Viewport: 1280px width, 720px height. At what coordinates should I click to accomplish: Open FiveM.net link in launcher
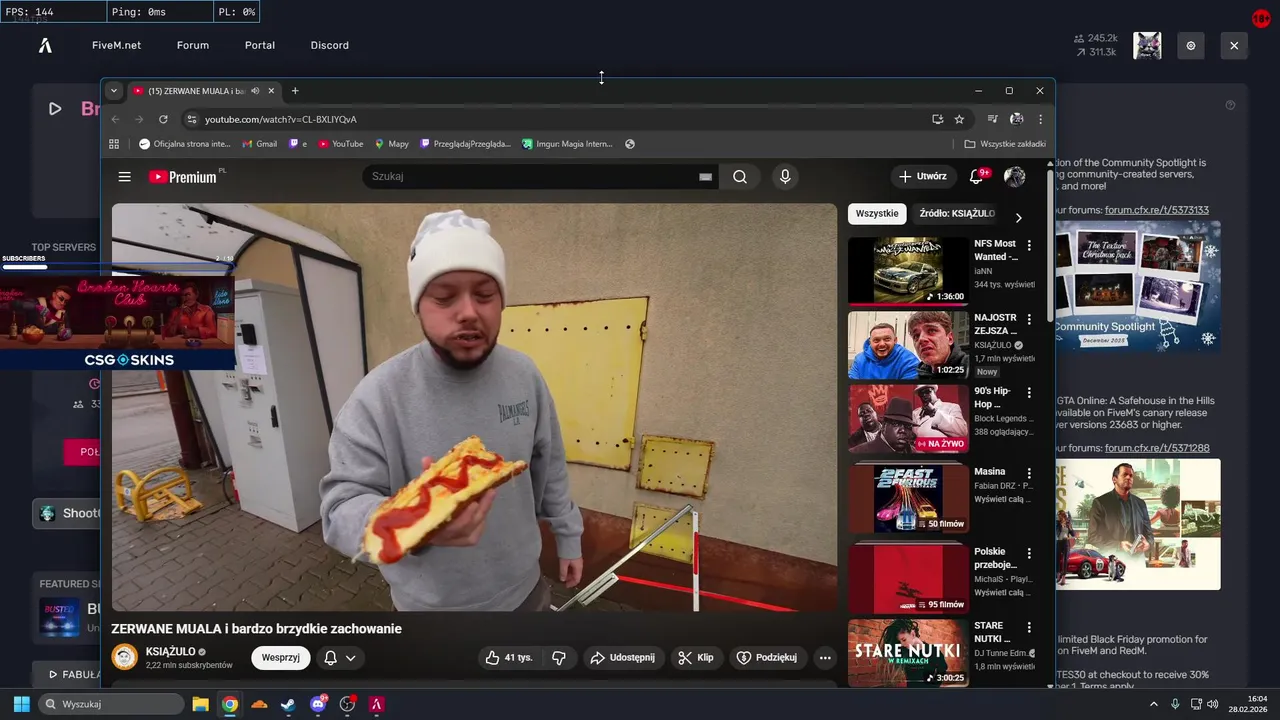(116, 46)
